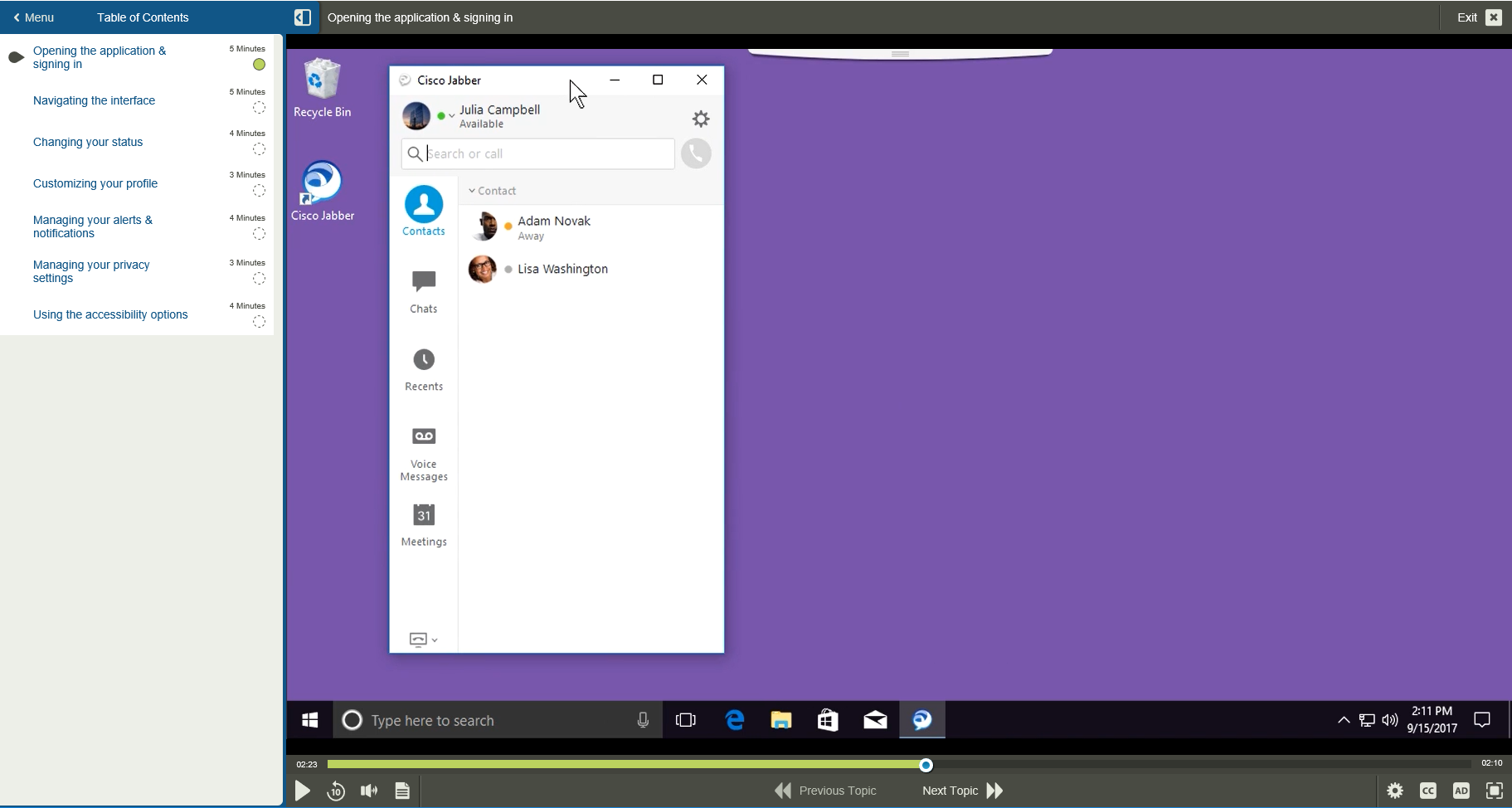
Task: Open the Recents call history
Action: point(423,369)
